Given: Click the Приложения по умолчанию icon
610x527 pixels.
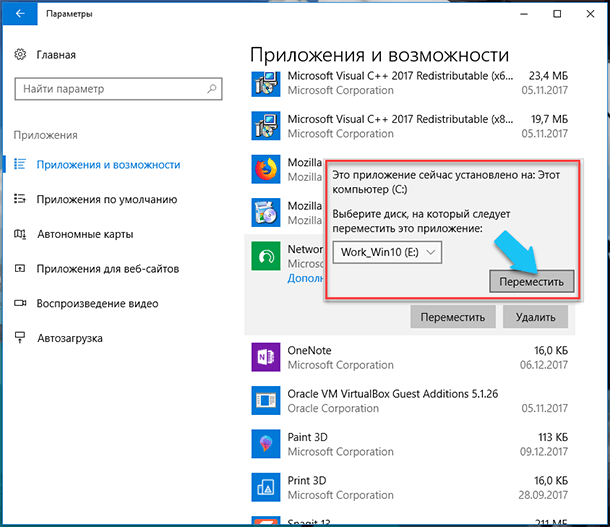Looking at the screenshot, I should pyautogui.click(x=20, y=199).
